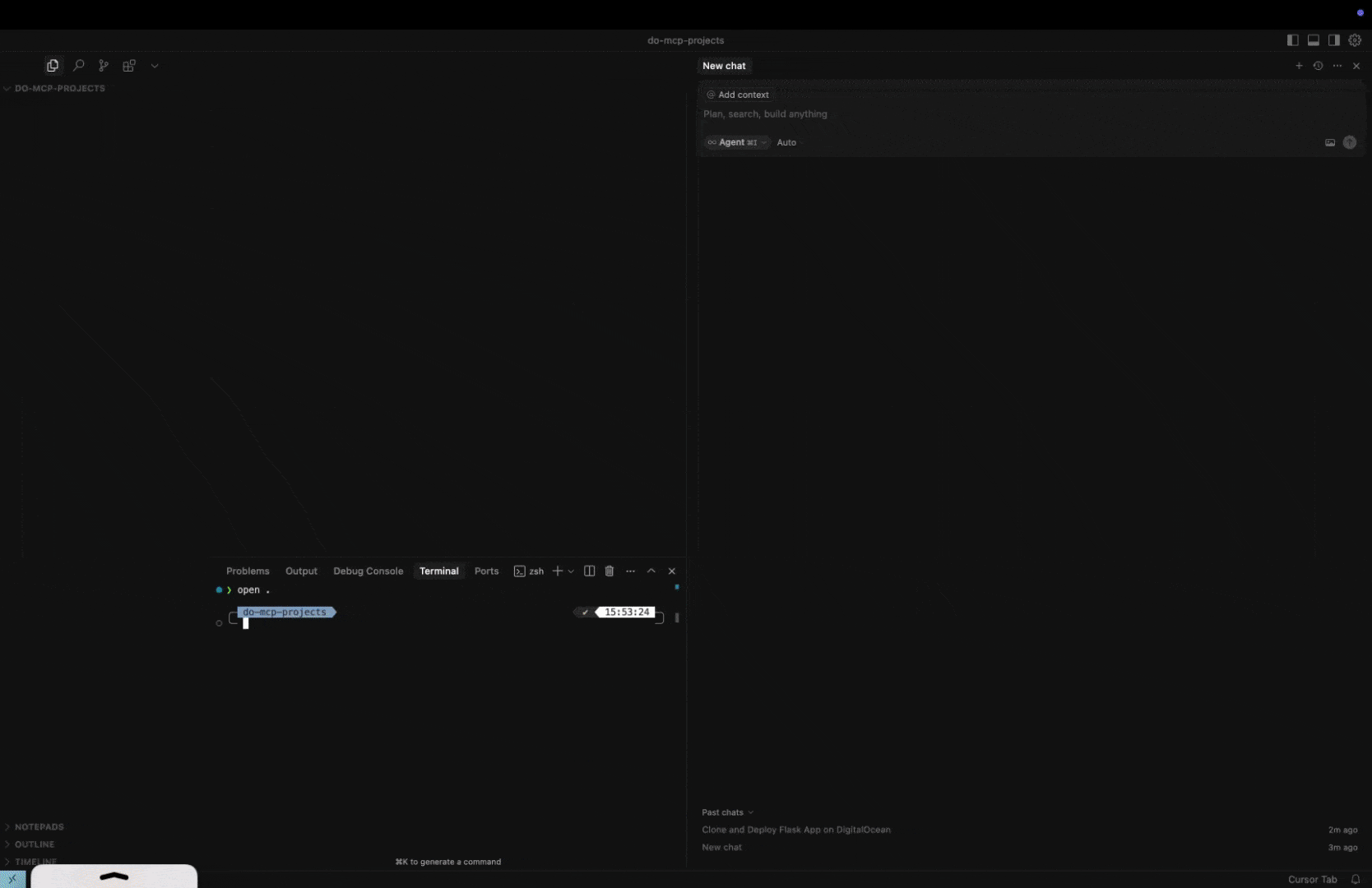Toggle the AI chat pane layout button

[x=1334, y=40]
